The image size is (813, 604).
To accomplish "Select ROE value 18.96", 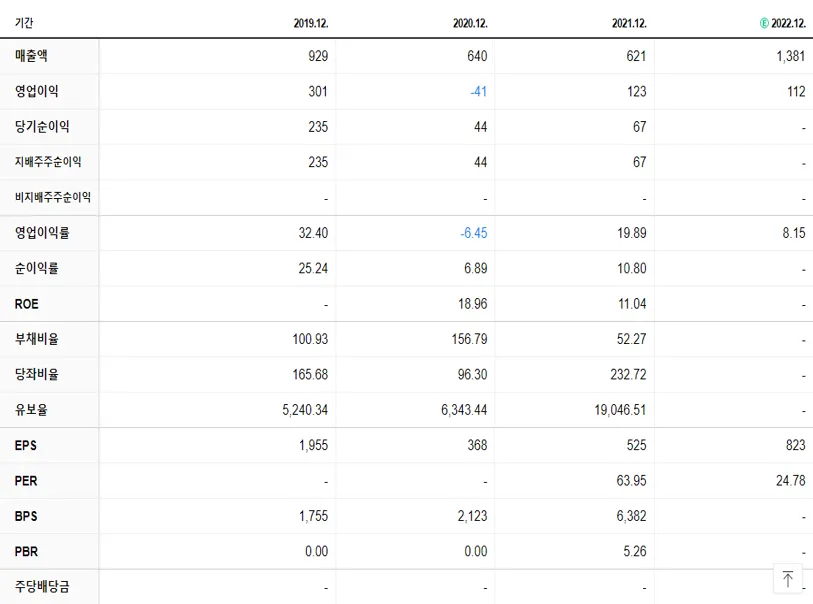I will coord(472,304).
